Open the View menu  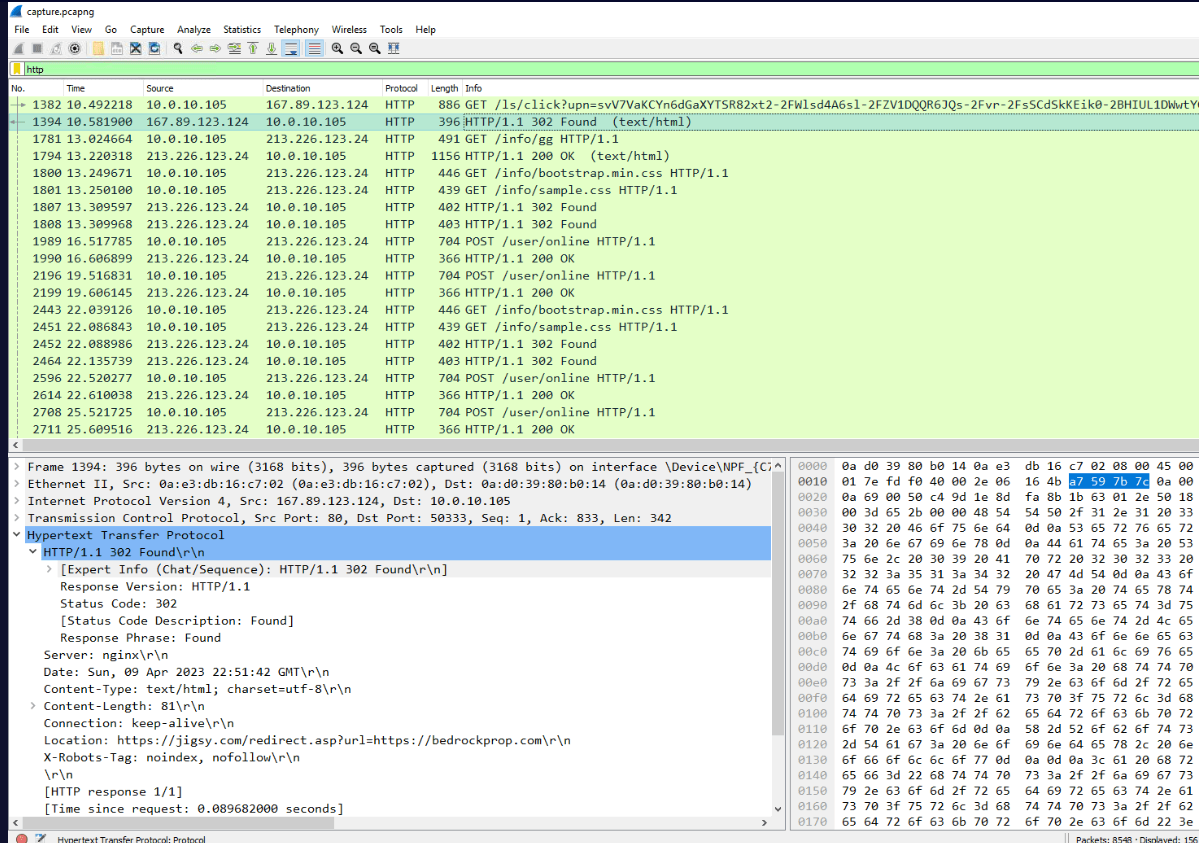[x=81, y=29]
